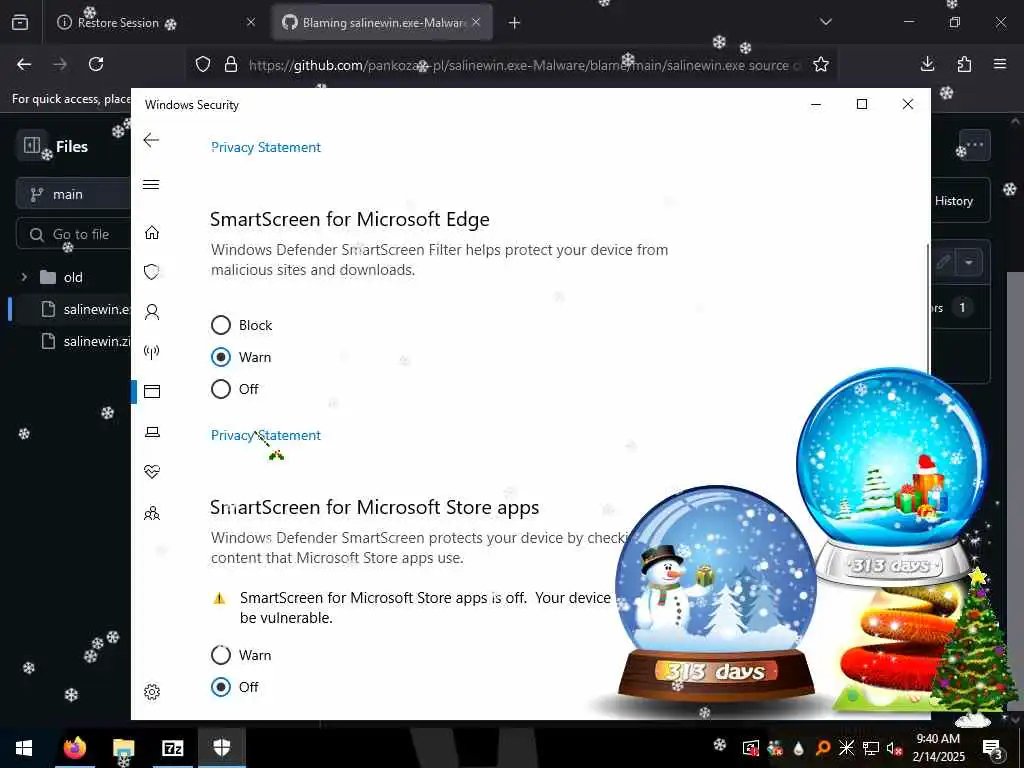Collapse GitHub file tree side panel
Viewport: 1024px width, 768px height.
tap(31, 145)
